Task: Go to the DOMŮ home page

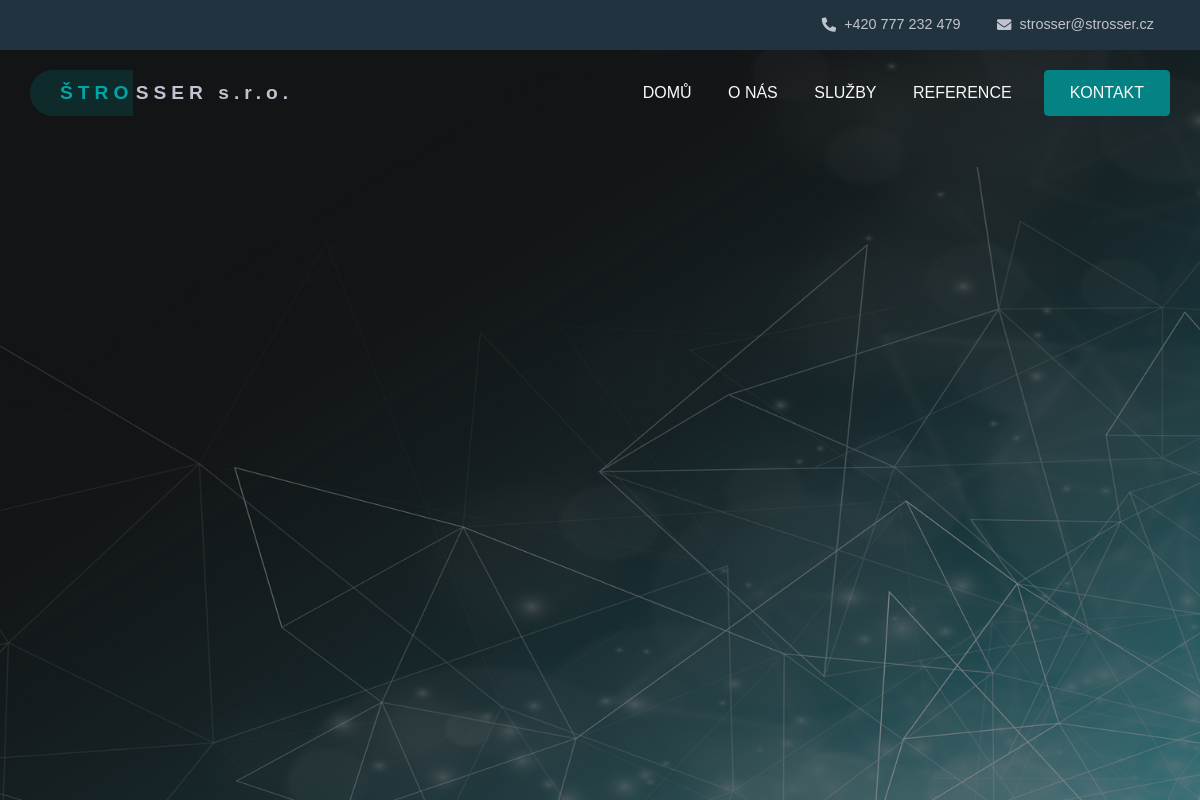Action: (x=667, y=93)
